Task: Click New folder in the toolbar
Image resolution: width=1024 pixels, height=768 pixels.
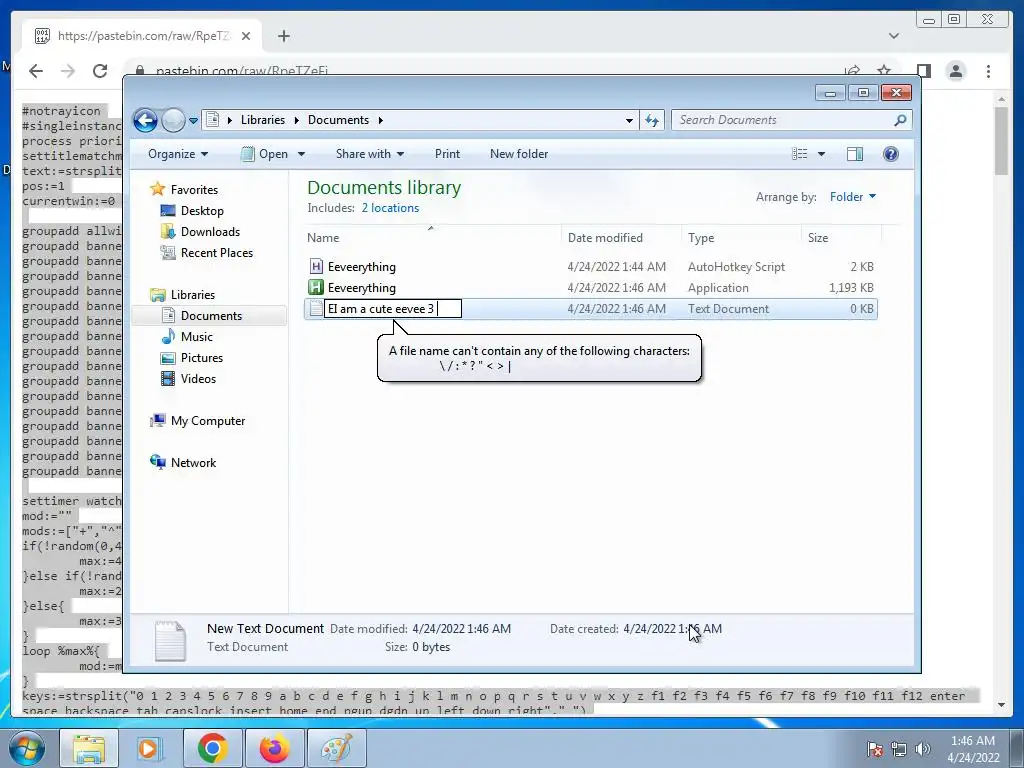Action: click(x=519, y=154)
